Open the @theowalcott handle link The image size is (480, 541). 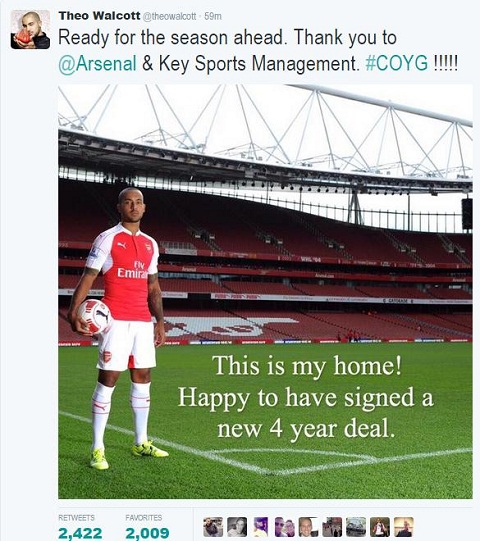[169, 16]
